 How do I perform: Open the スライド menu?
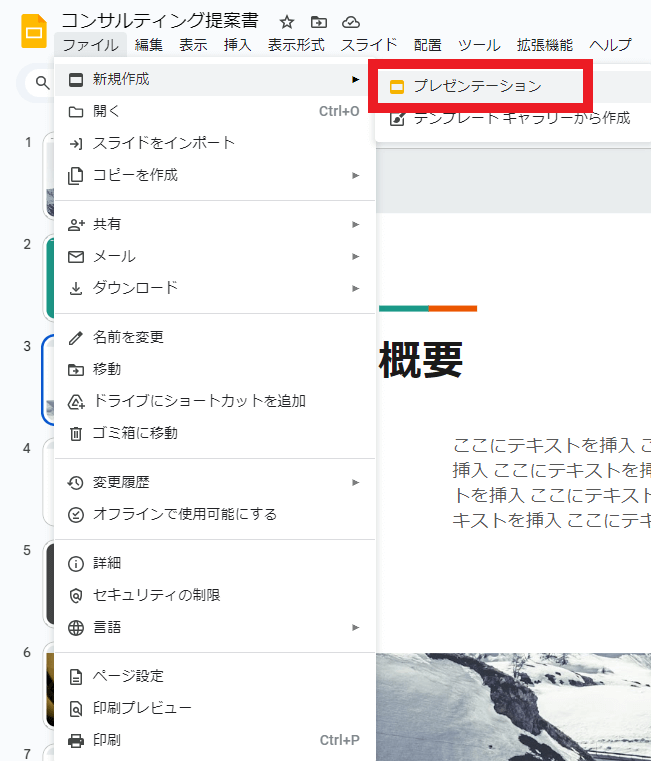[369, 45]
